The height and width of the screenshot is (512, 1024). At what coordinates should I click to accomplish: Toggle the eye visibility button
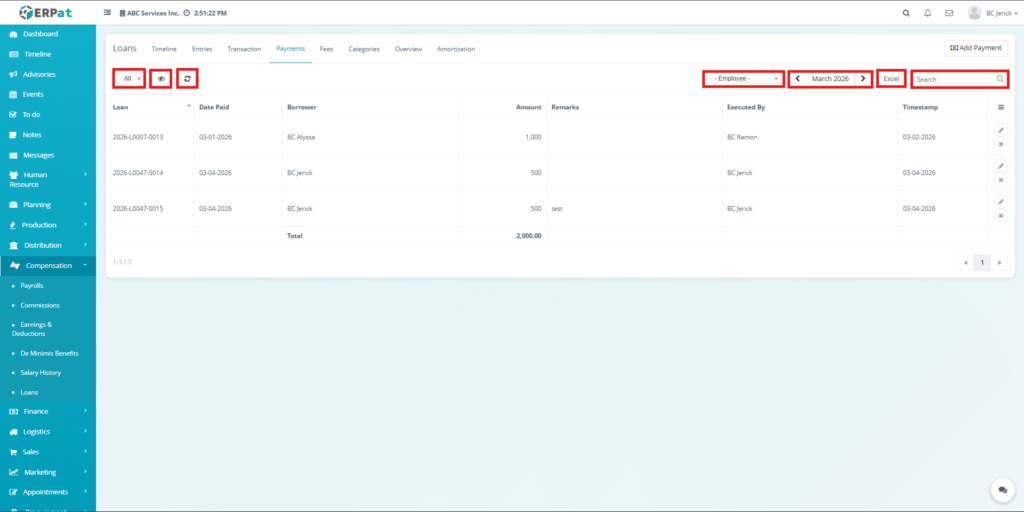[161, 78]
